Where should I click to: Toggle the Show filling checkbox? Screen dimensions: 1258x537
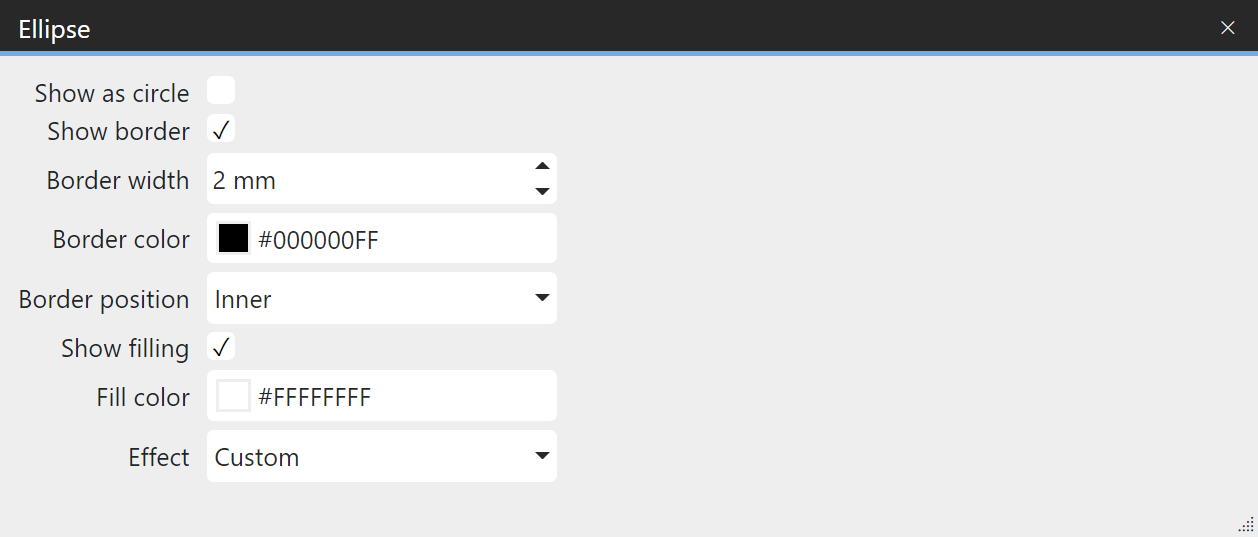tap(221, 347)
